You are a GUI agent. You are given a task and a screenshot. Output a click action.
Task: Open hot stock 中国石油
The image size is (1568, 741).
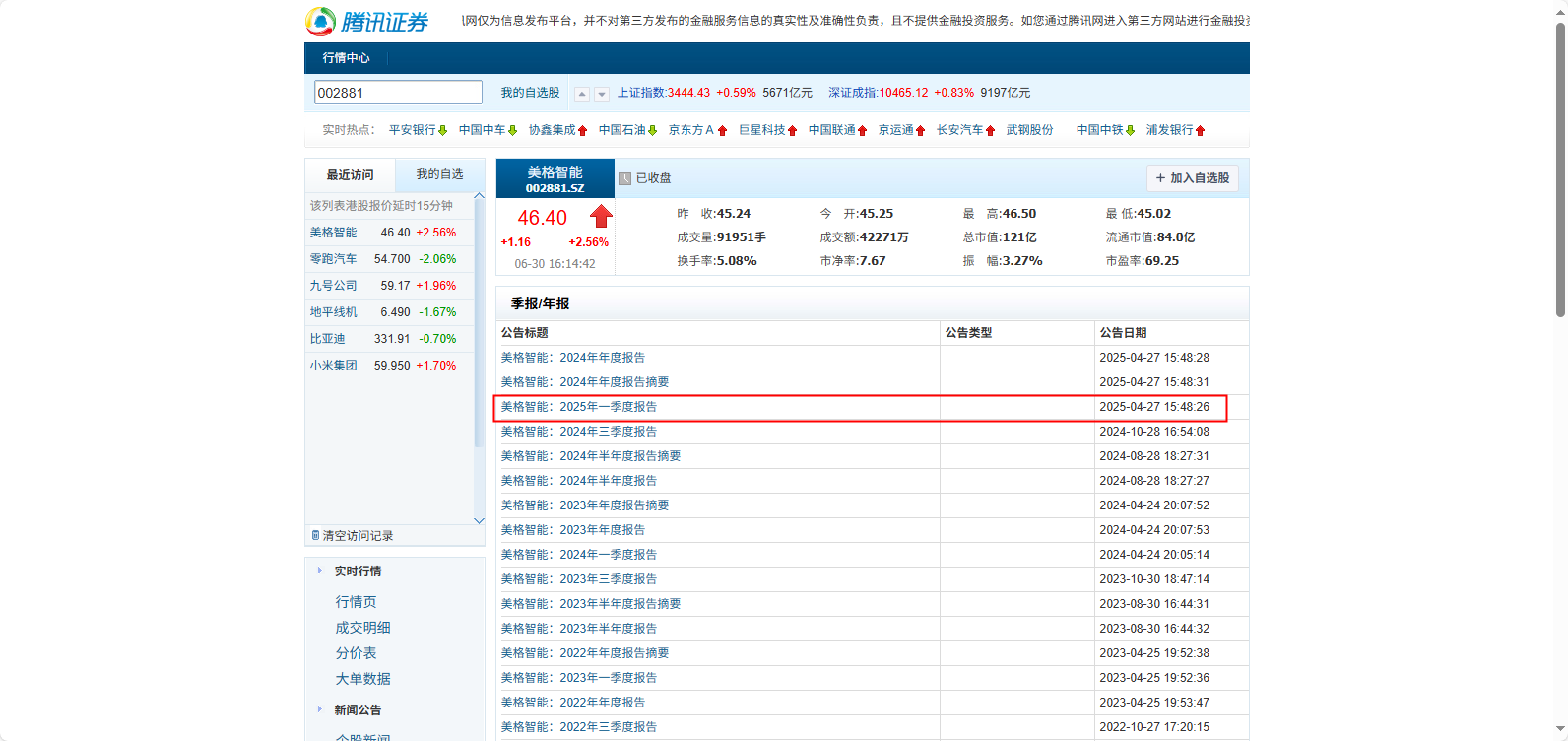[x=621, y=130]
